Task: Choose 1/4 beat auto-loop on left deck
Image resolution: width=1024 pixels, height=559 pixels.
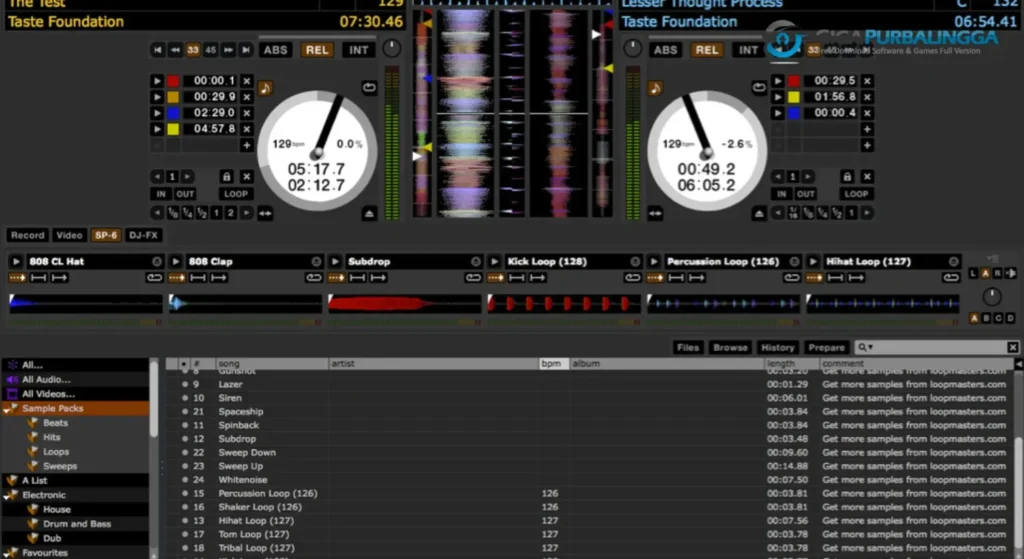Action: point(187,213)
